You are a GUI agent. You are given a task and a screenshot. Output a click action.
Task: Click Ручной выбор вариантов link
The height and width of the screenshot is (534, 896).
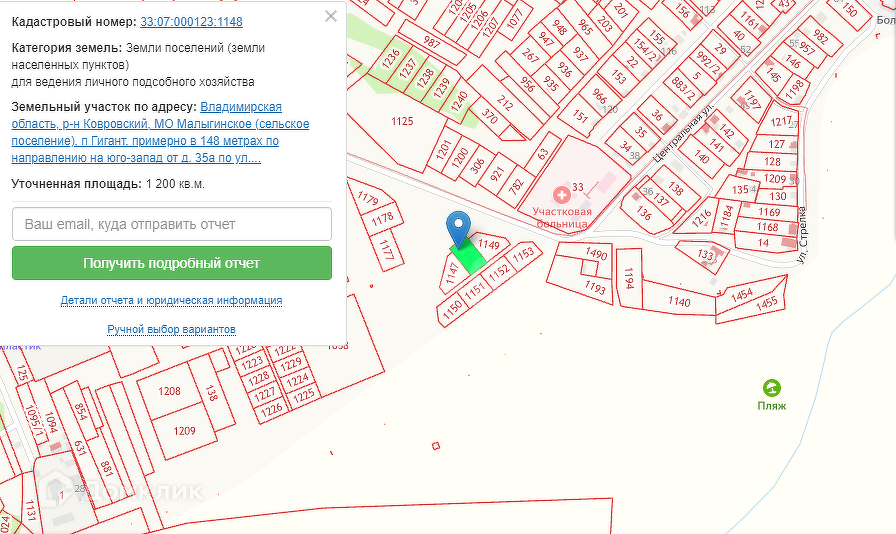click(171, 329)
